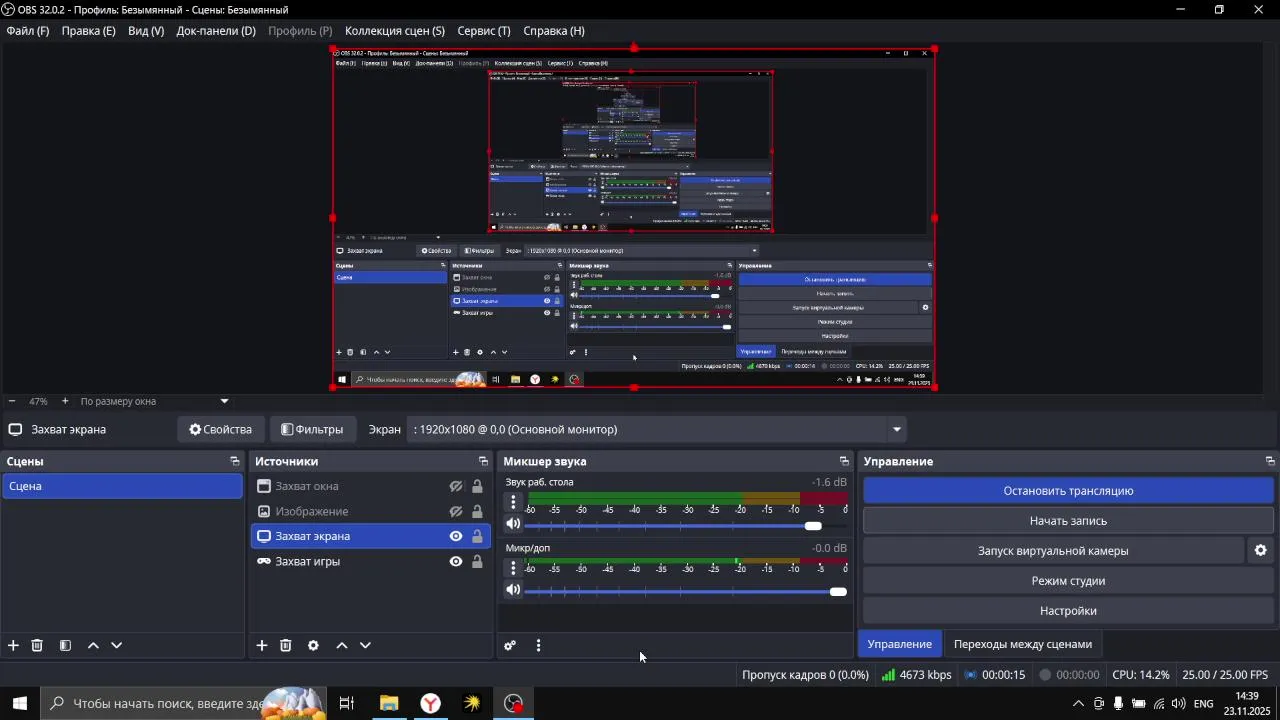Click Остановить трансляцию button

(x=1068, y=491)
